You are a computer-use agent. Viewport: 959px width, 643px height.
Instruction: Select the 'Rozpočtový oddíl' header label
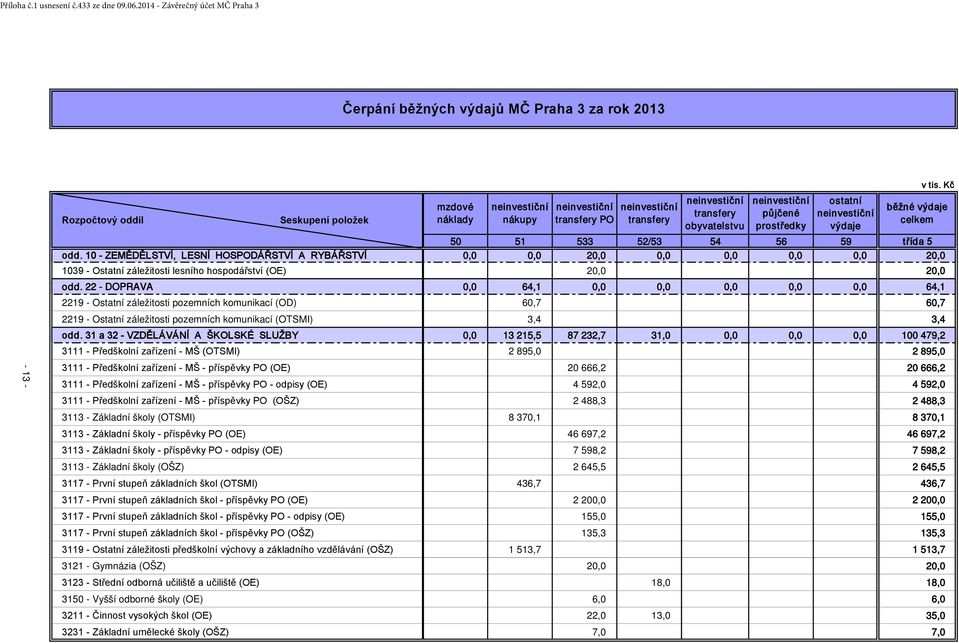click(103, 220)
